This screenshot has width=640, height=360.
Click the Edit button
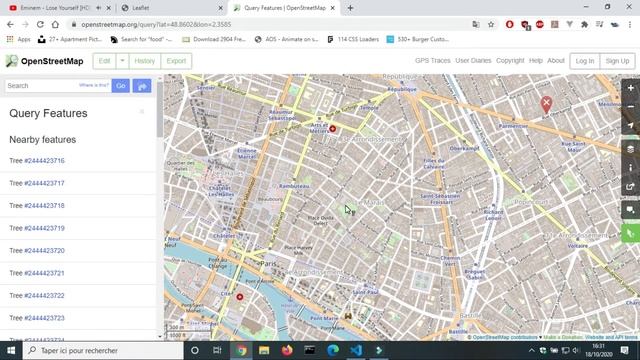tap(104, 61)
